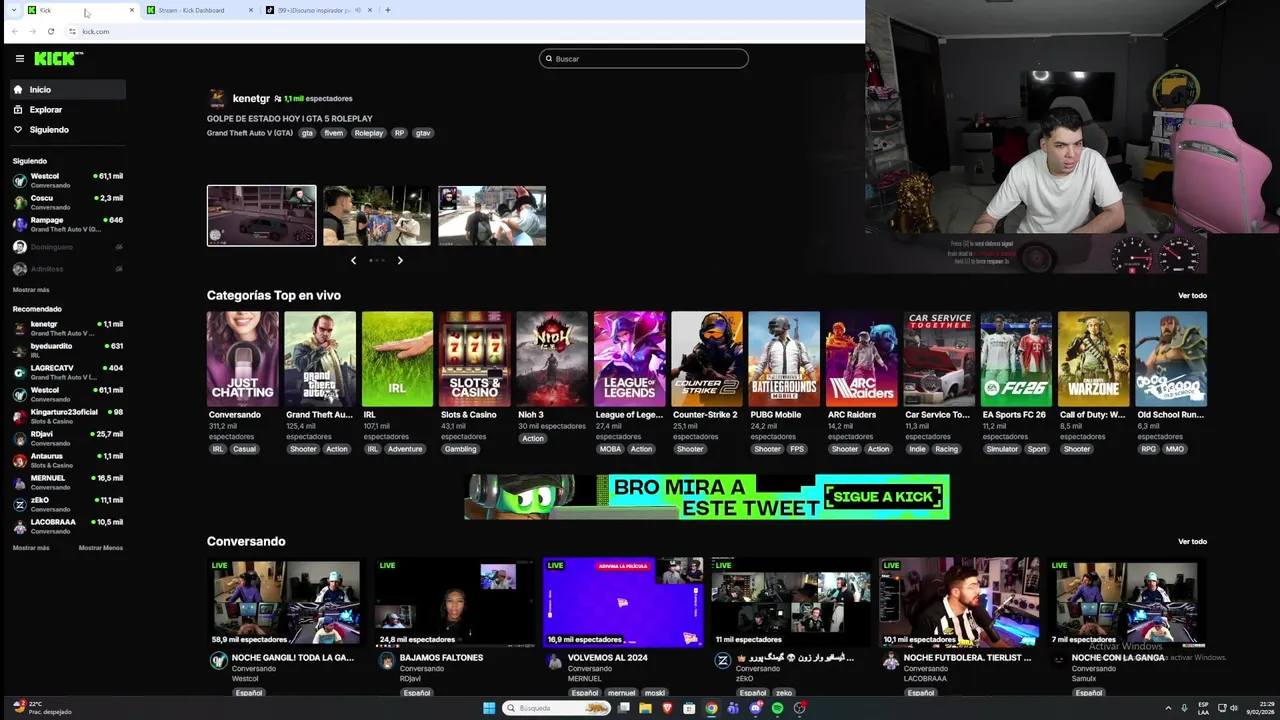
Task: Close the Stream - Kick Dashboard tab
Action: [250, 10]
